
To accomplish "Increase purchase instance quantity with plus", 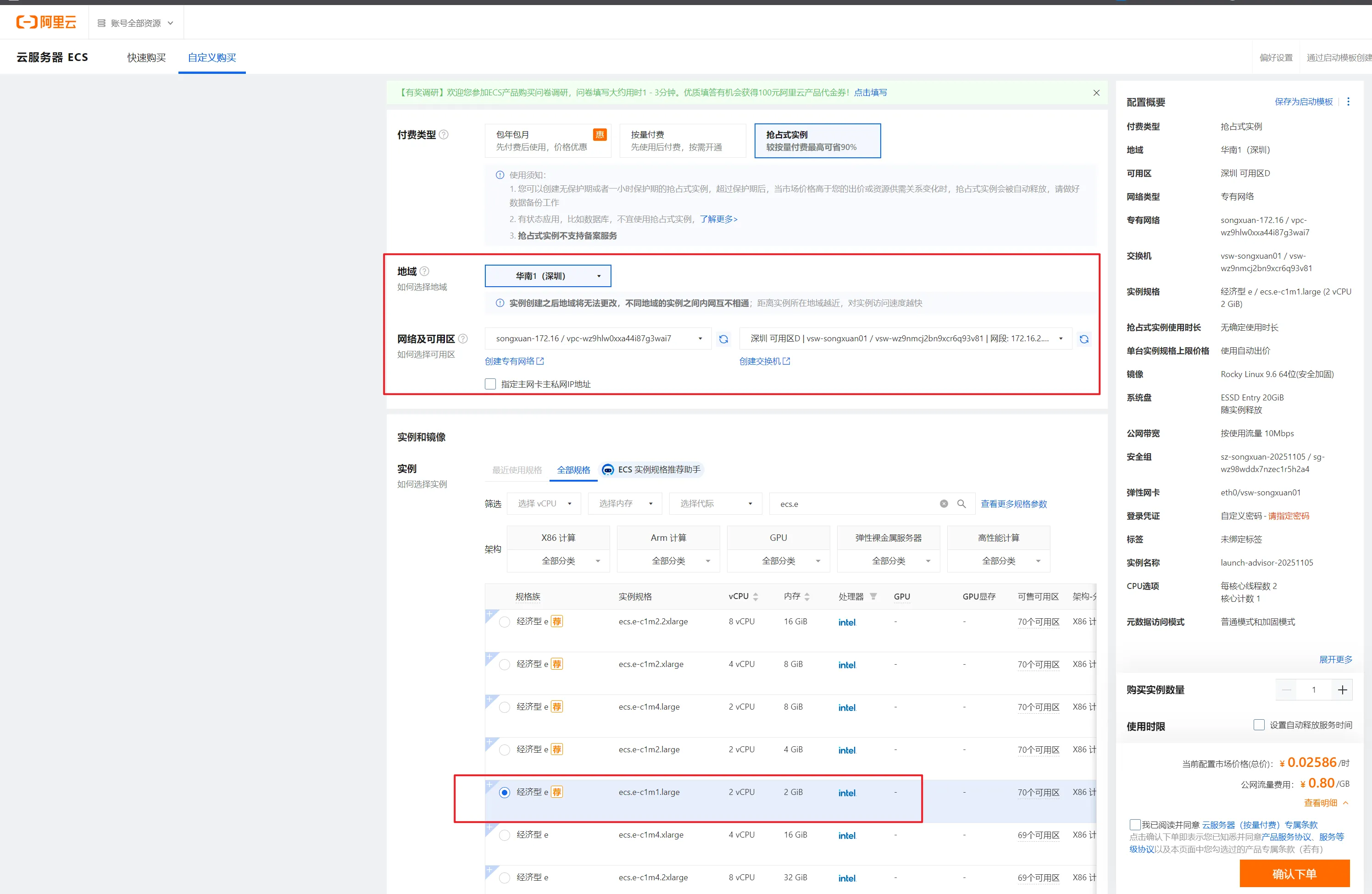I will click(x=1342, y=690).
